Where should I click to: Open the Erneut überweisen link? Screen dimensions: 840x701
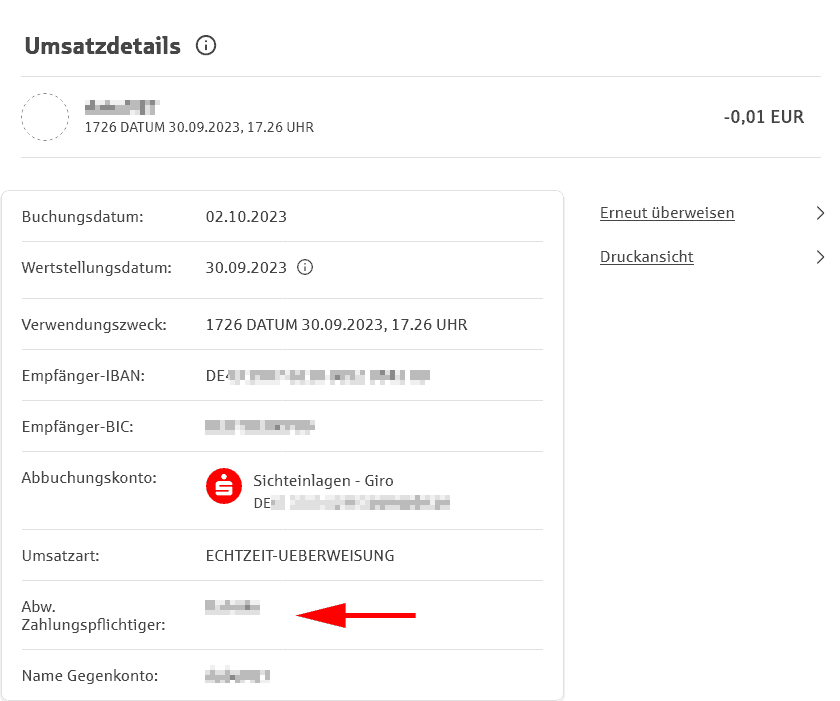point(667,213)
